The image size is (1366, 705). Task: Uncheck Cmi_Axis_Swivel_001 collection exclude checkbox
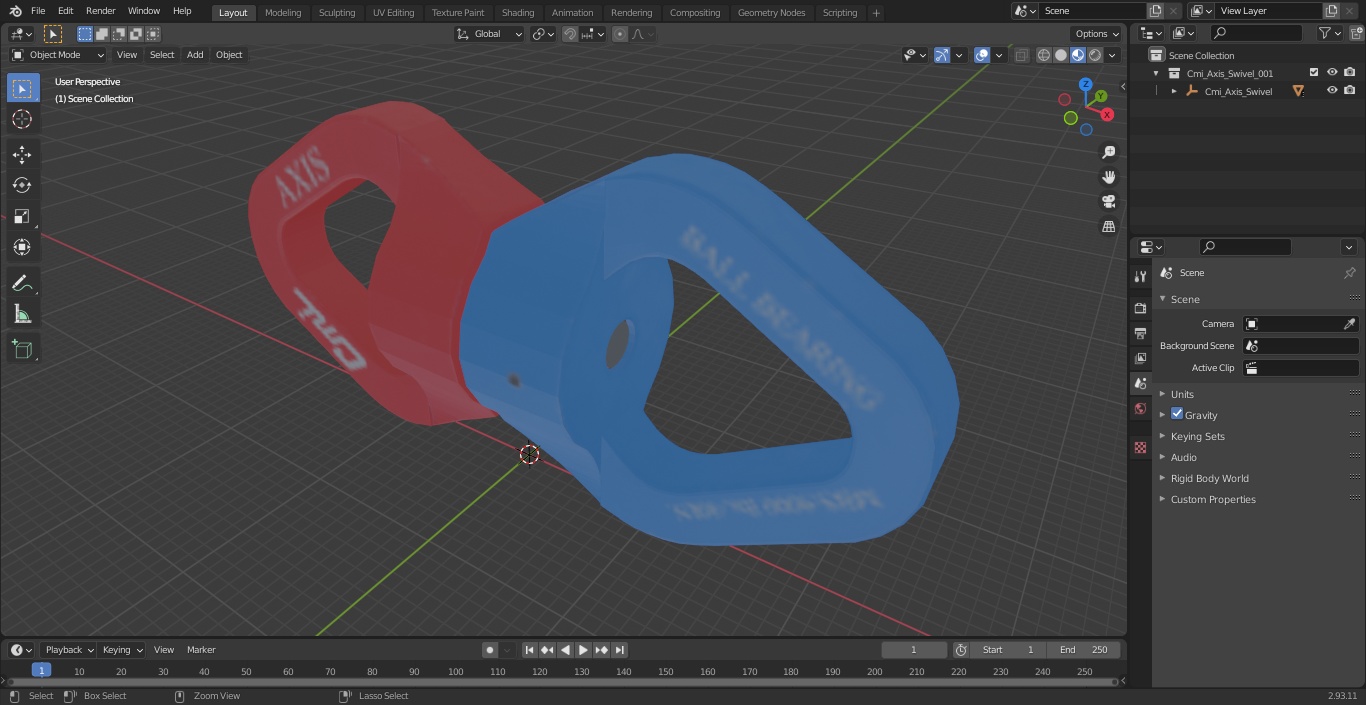[1314, 73]
